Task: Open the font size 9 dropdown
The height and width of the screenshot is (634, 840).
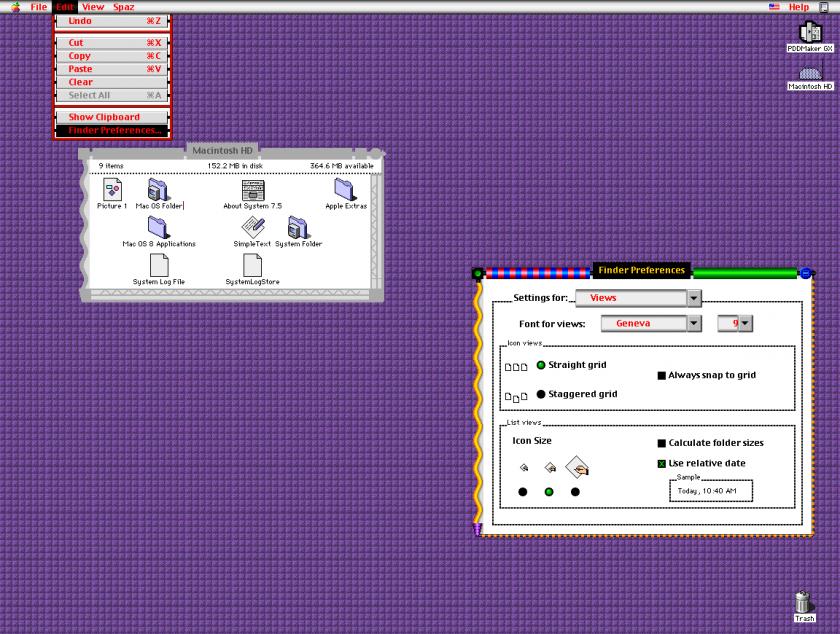Action: click(735, 324)
